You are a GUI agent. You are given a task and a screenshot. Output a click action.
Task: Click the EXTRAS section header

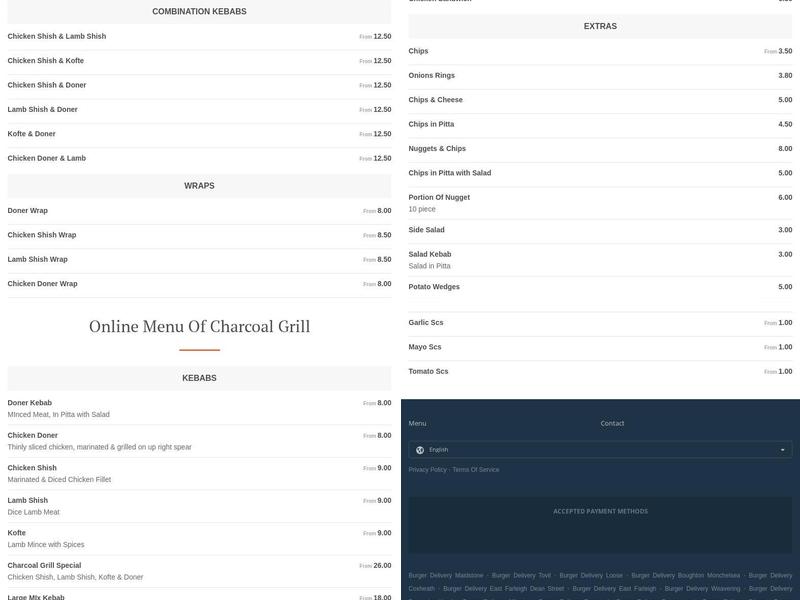click(598, 27)
